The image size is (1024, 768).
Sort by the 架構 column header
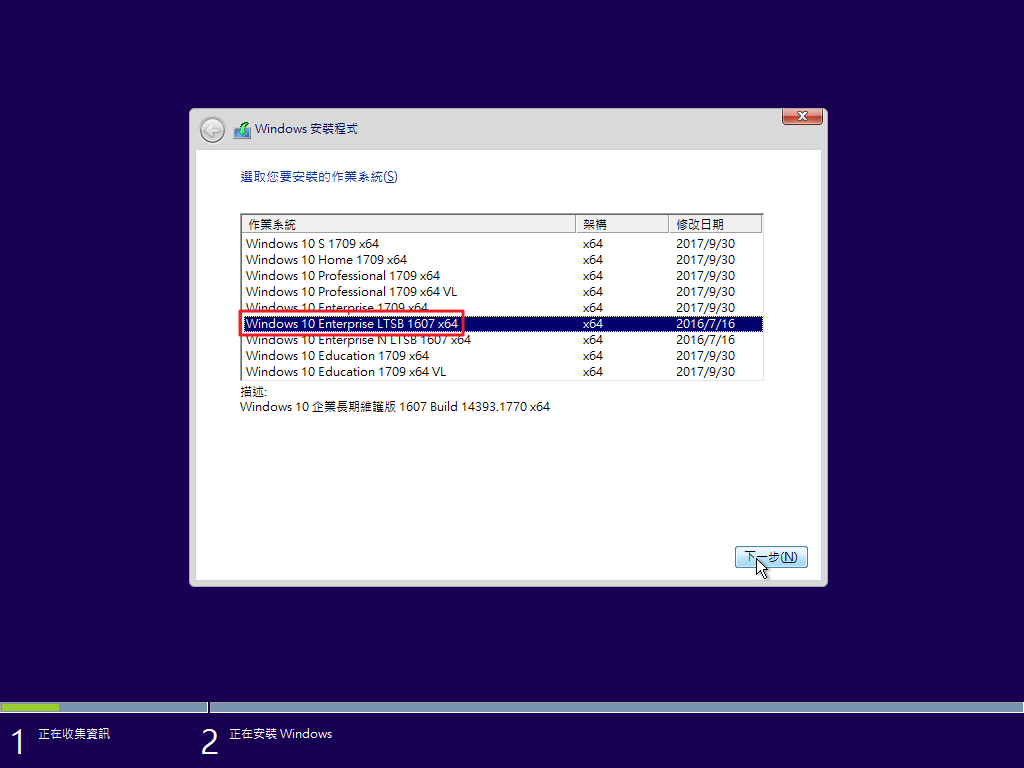(622, 224)
